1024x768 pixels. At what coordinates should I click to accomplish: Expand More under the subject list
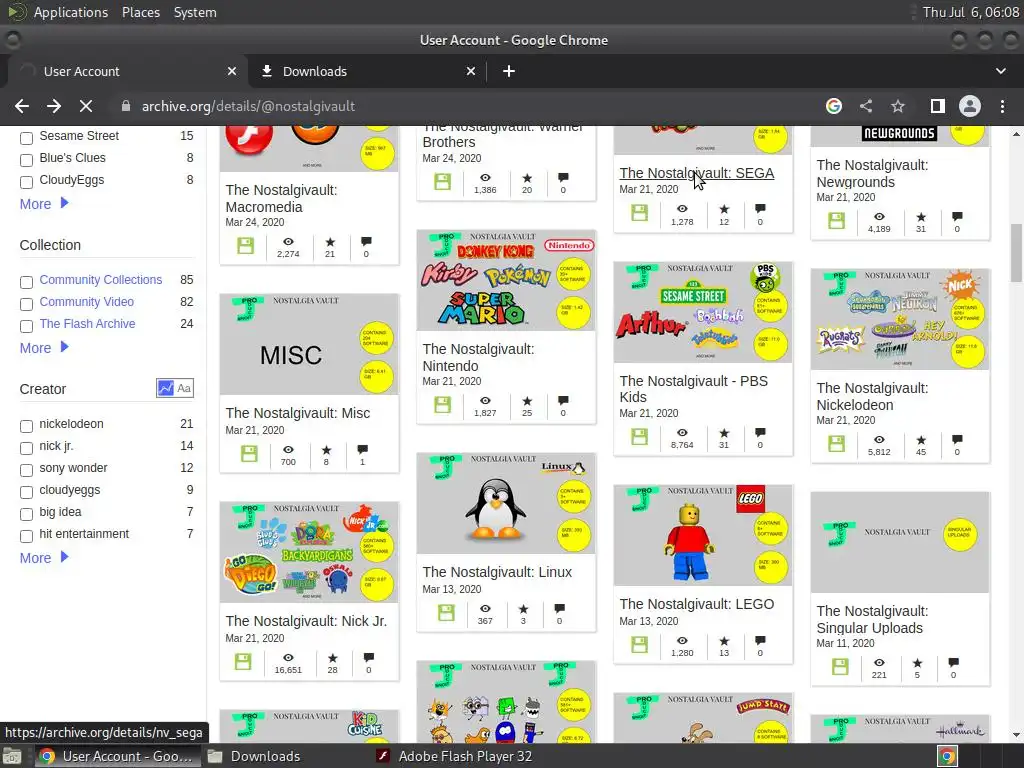pos(44,204)
